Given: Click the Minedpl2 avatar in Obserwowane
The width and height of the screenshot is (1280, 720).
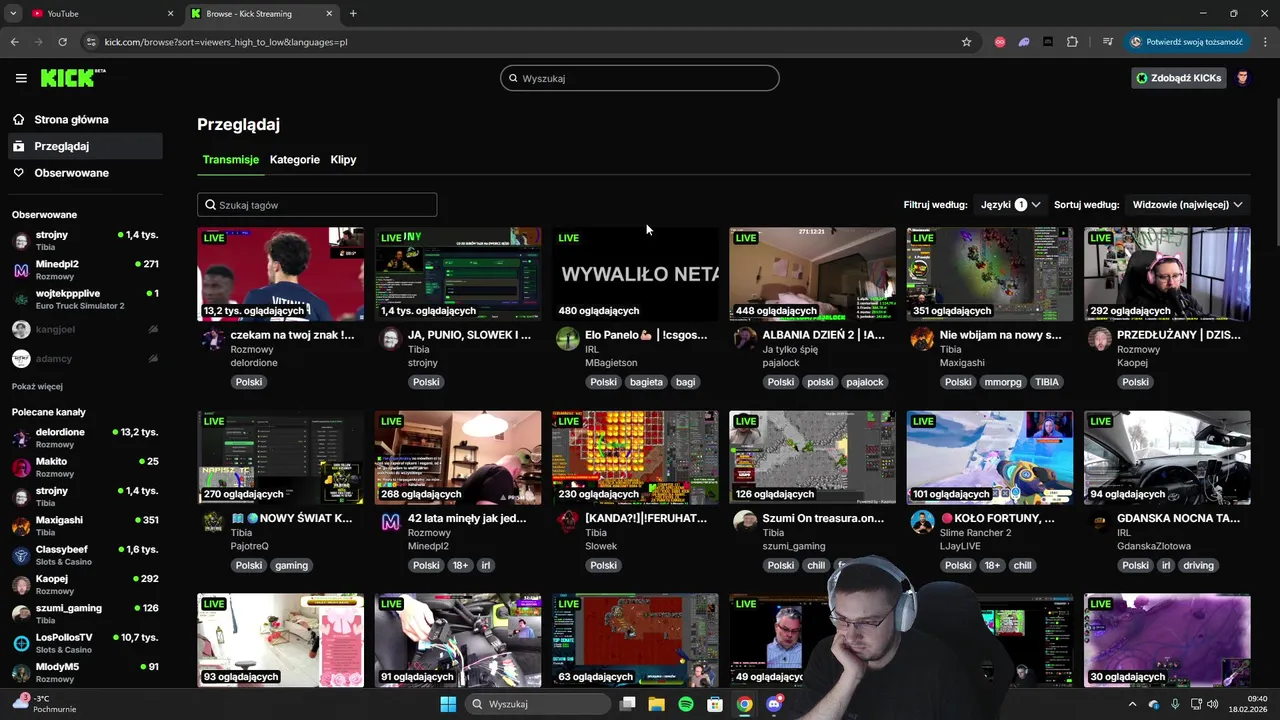Looking at the screenshot, I should pos(21,270).
